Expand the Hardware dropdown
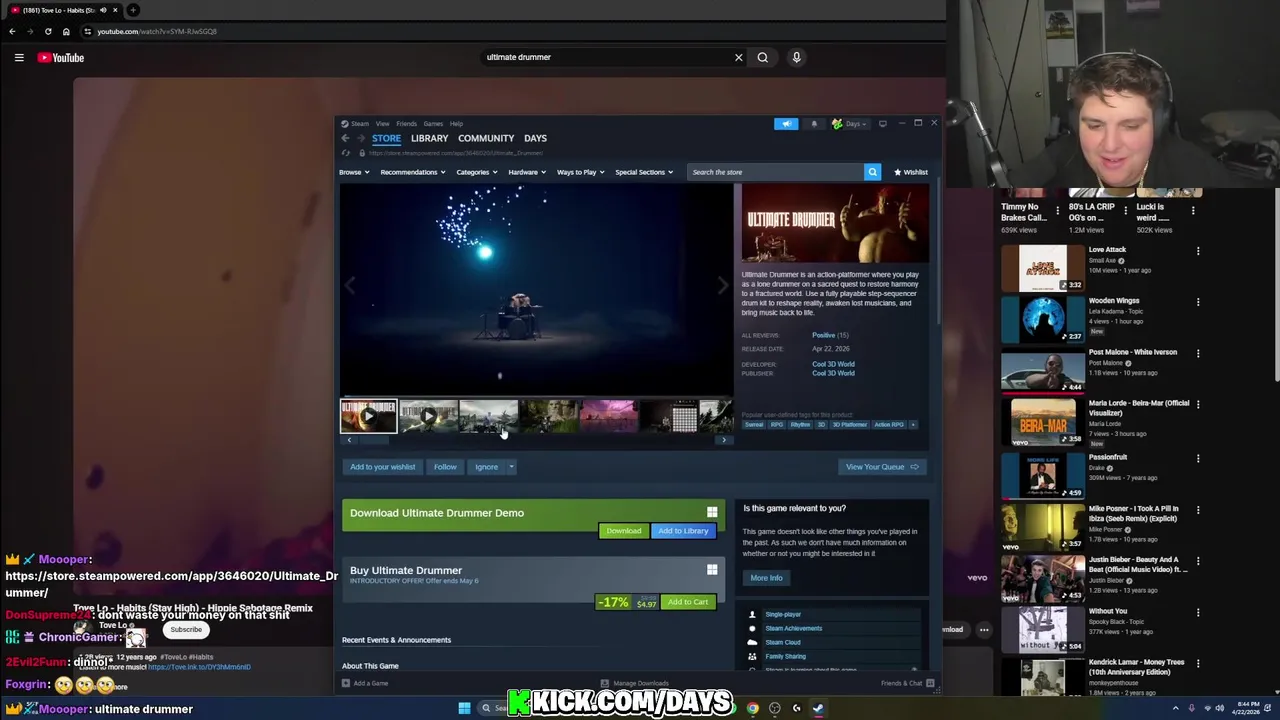 [527, 172]
